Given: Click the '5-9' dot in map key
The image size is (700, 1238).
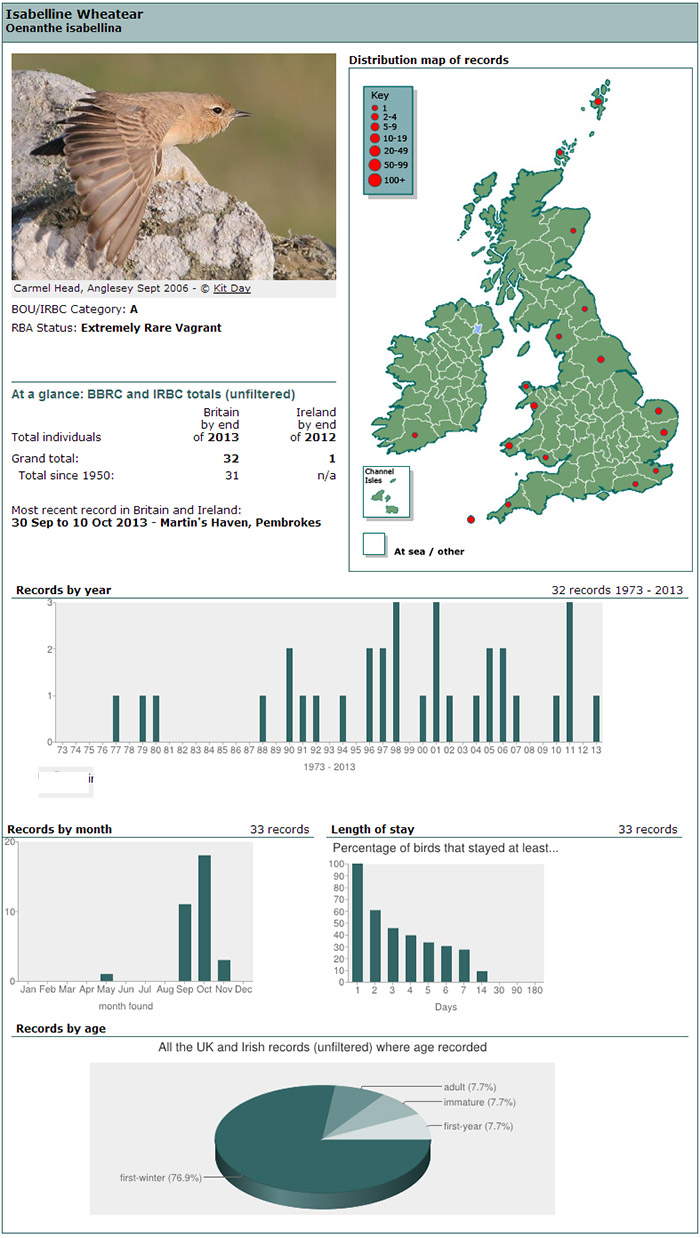Looking at the screenshot, I should [x=374, y=127].
